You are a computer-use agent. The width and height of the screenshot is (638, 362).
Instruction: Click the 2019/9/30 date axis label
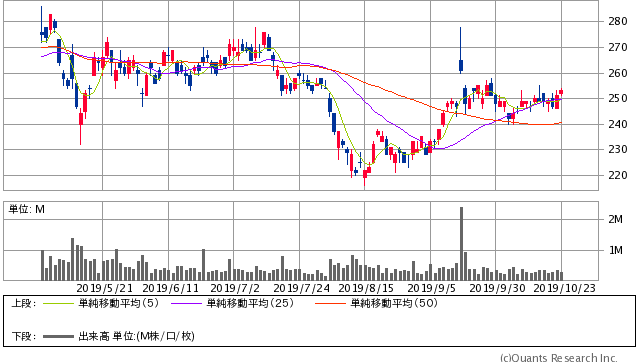[497, 288]
